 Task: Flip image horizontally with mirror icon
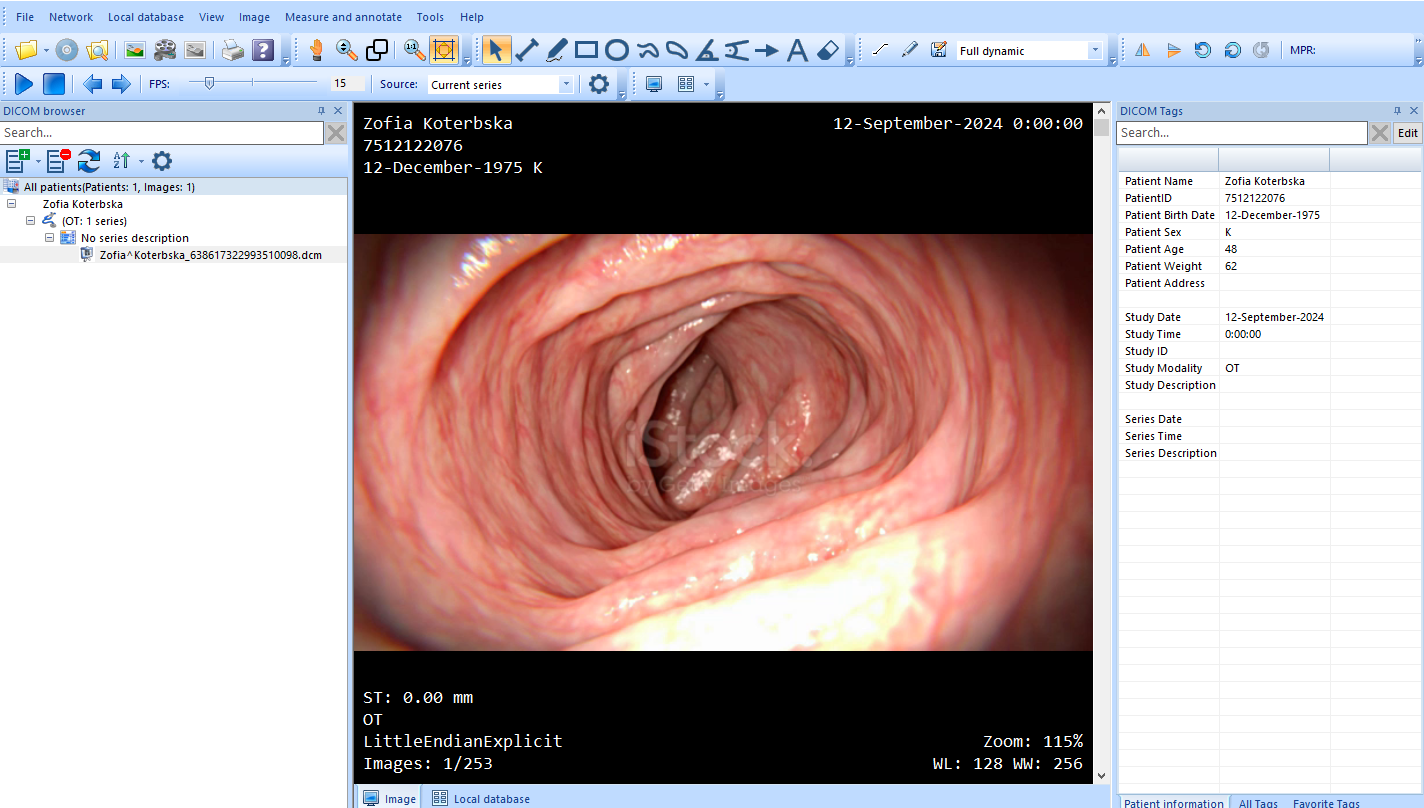pyautogui.click(x=1142, y=50)
